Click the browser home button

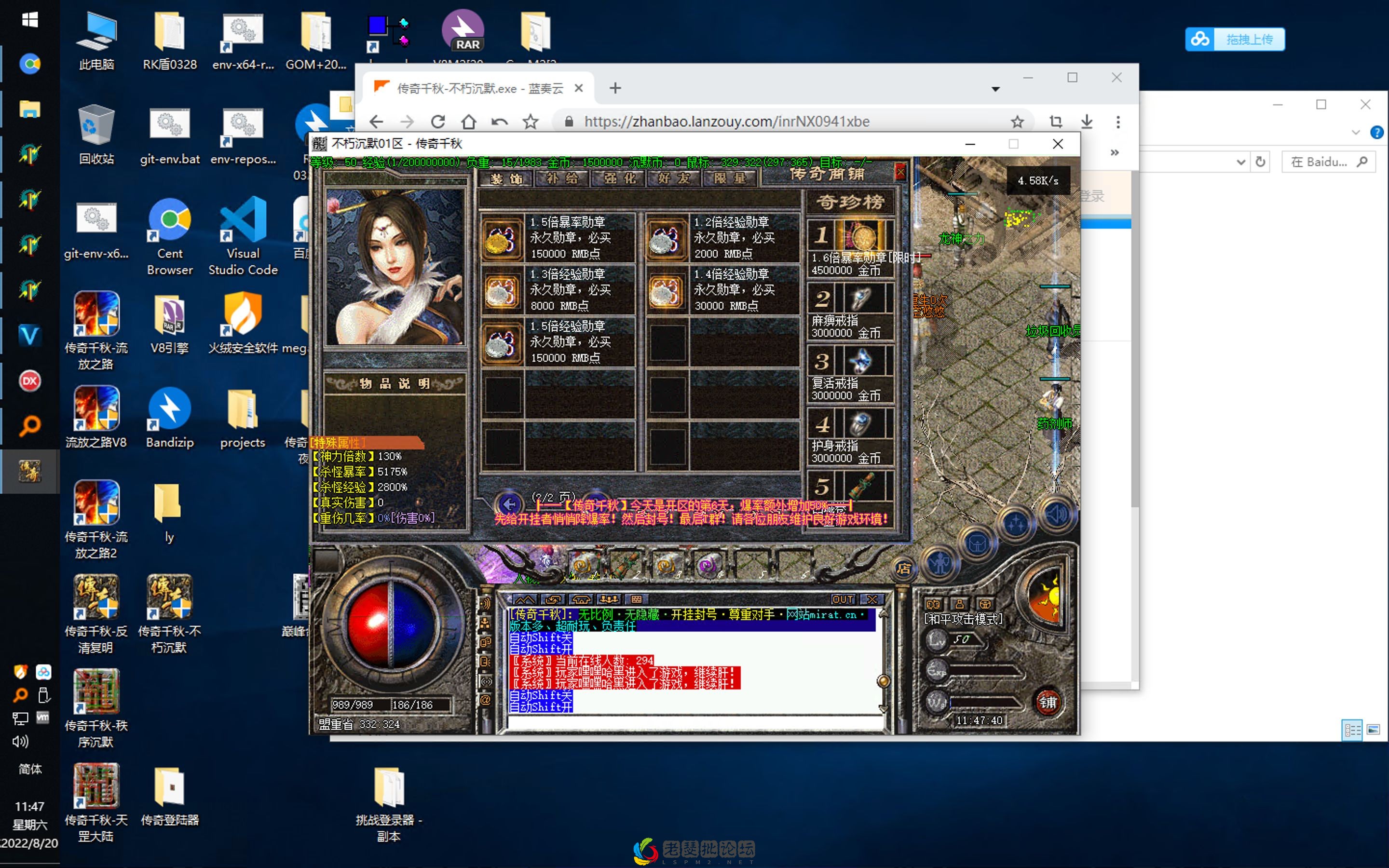point(469,122)
